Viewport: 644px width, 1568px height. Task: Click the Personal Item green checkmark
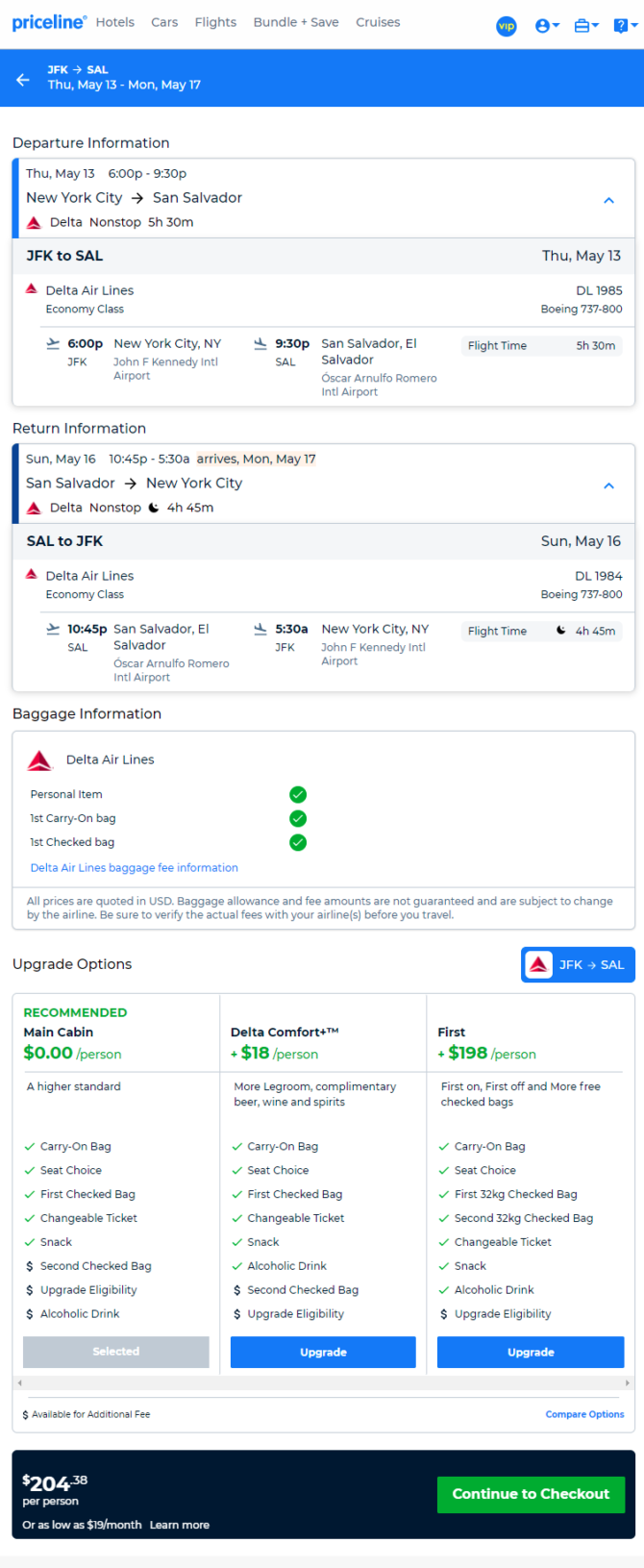298,794
